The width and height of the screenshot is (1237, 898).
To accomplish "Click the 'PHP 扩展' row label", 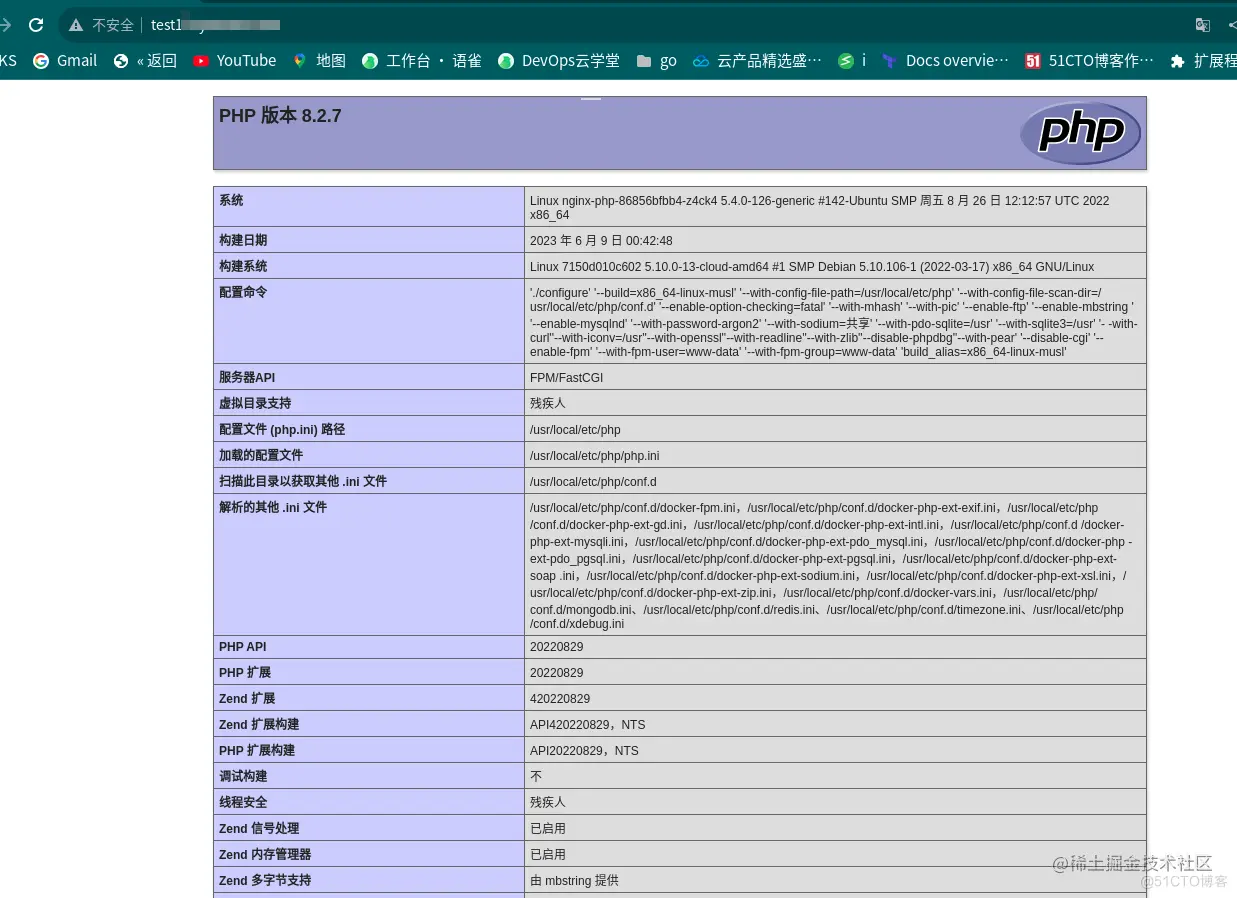I will coord(245,673).
